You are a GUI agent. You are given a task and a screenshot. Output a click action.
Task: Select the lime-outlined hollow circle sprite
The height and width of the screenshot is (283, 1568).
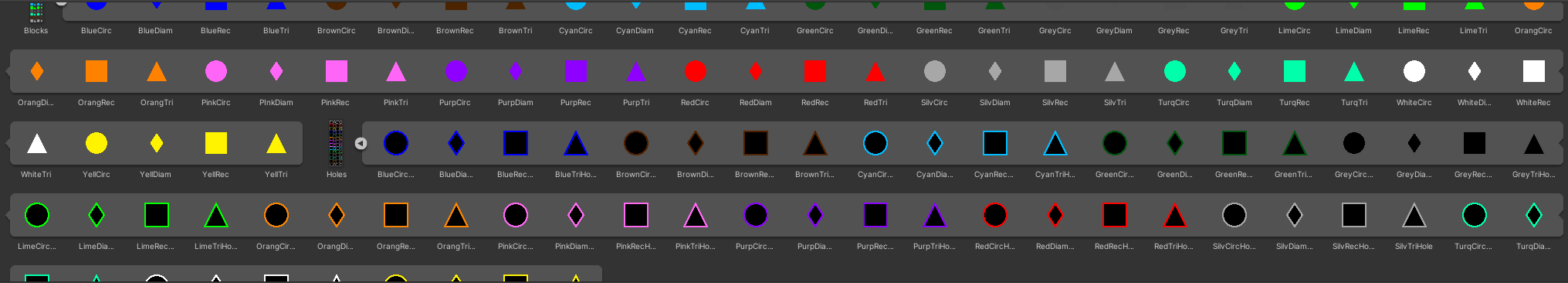point(36,215)
